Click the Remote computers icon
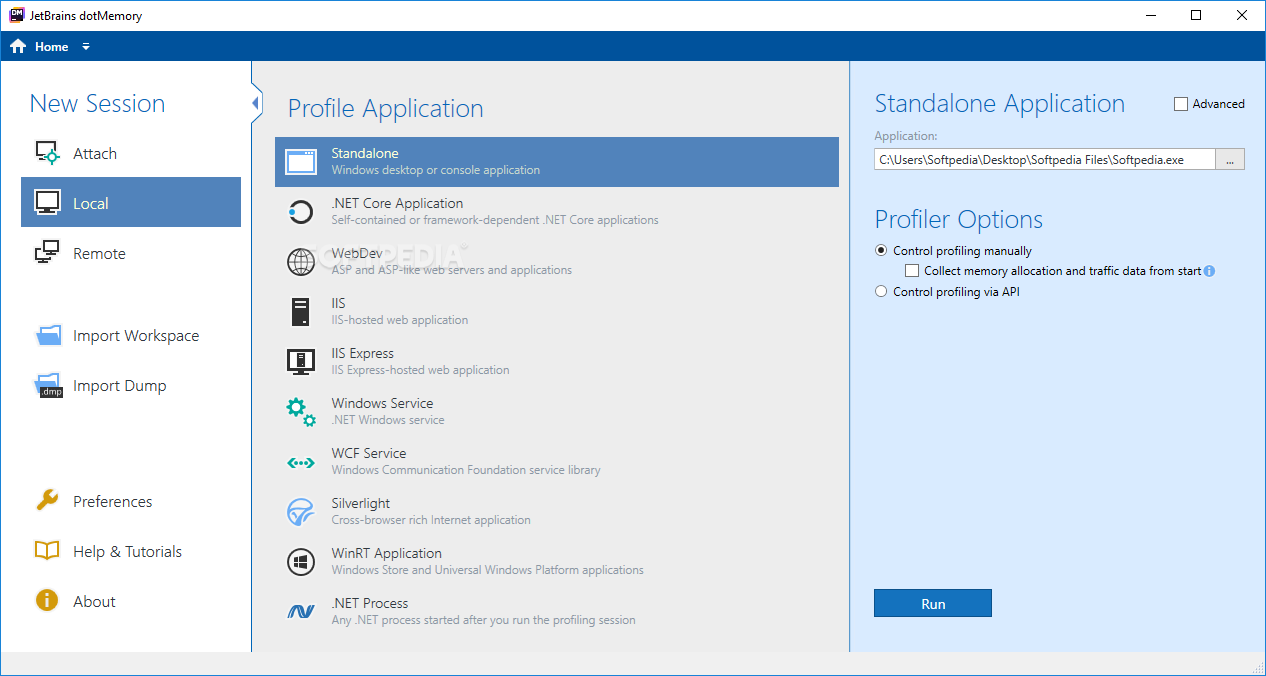Image resolution: width=1266 pixels, height=676 pixels. click(x=47, y=253)
